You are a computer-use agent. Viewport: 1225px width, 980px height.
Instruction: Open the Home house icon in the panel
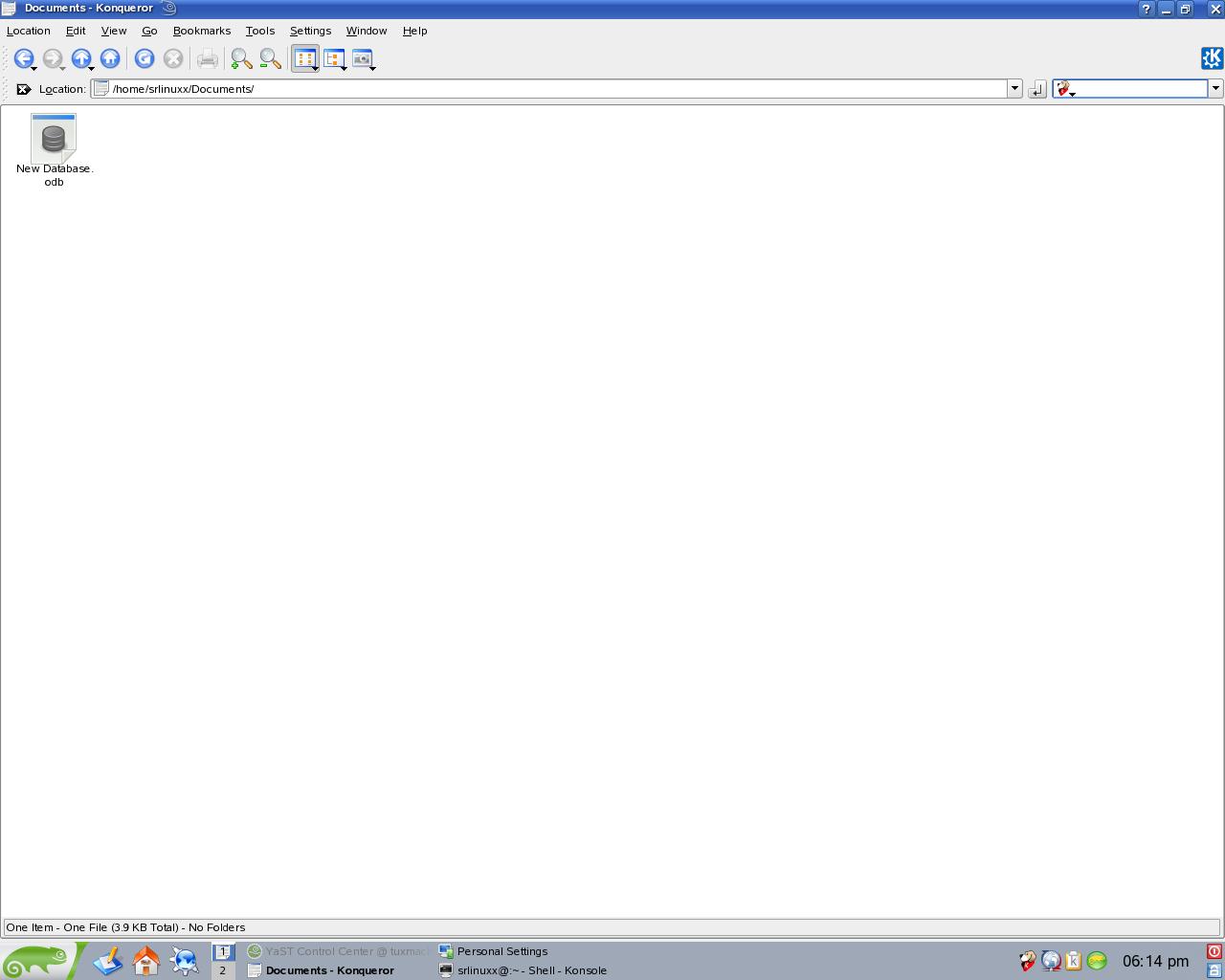tap(146, 960)
